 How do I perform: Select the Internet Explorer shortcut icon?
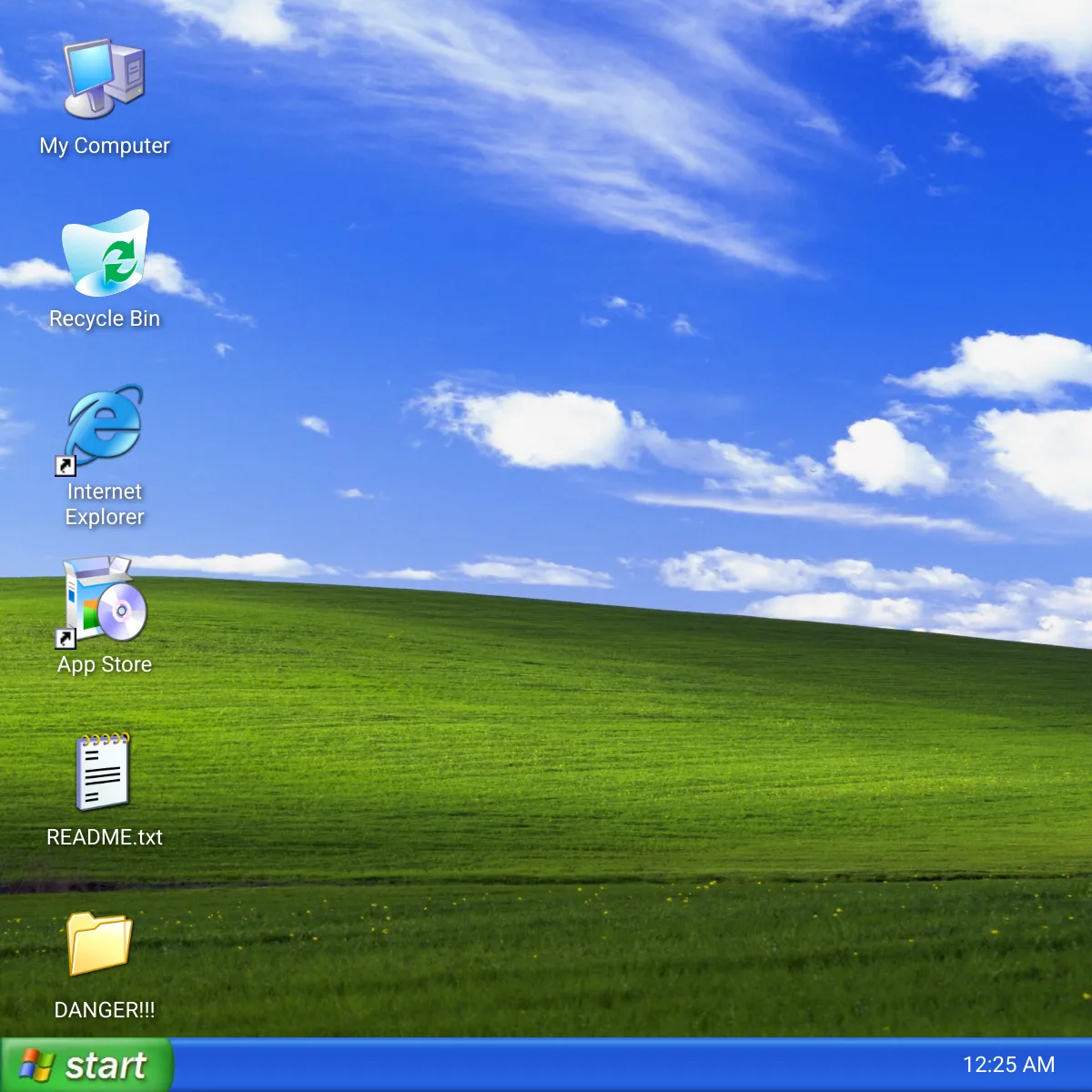(x=105, y=425)
